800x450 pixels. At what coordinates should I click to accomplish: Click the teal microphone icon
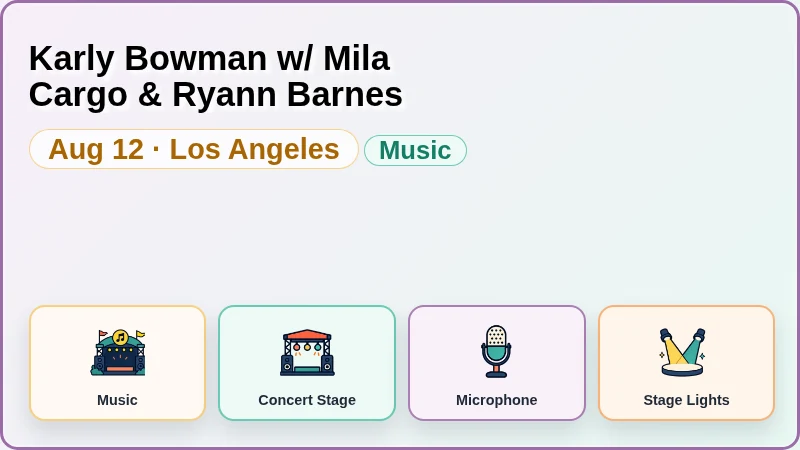[x=496, y=352]
